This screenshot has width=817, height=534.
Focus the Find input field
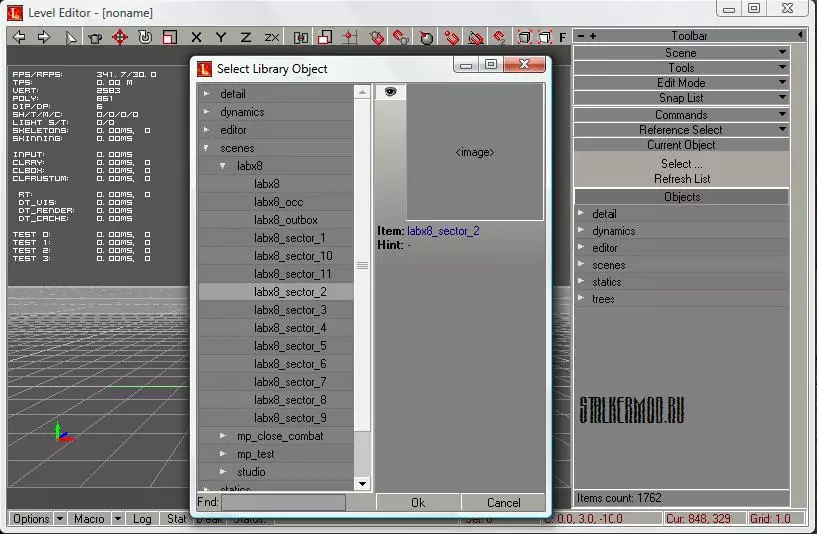pyautogui.click(x=283, y=503)
